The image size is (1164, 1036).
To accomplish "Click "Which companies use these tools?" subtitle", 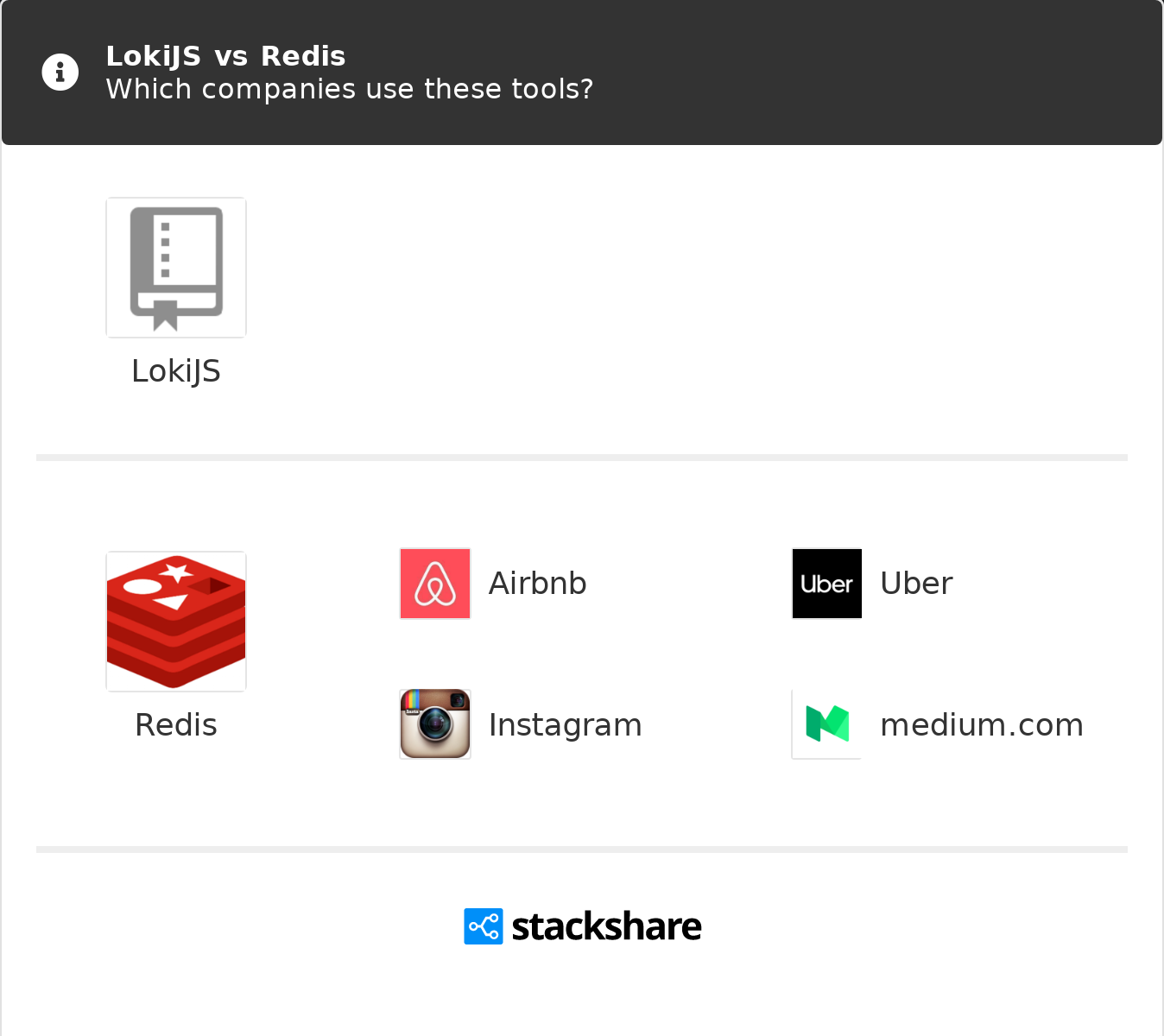I will coord(349,89).
